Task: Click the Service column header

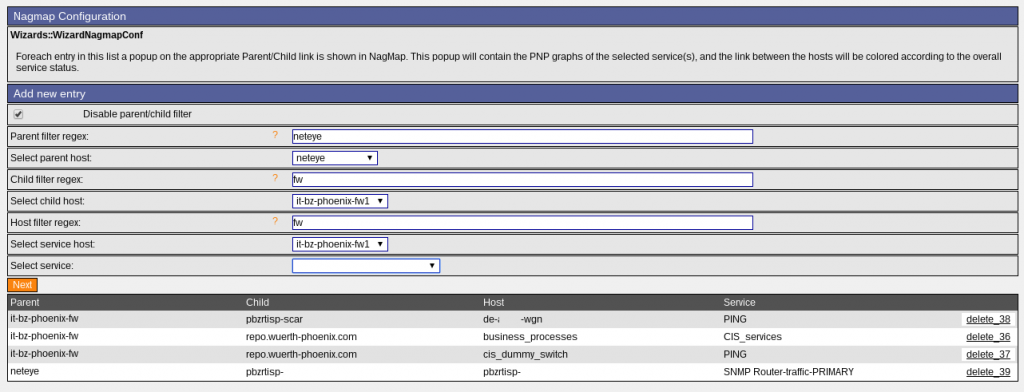Action: [739, 302]
